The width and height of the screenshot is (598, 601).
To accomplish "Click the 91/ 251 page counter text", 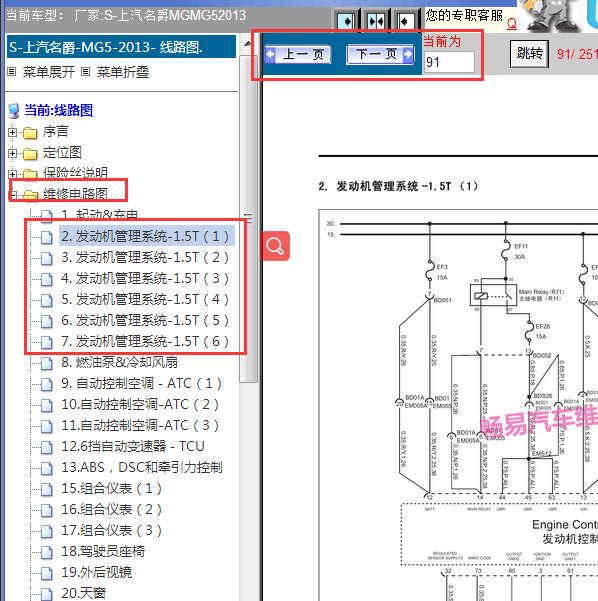I will (577, 54).
